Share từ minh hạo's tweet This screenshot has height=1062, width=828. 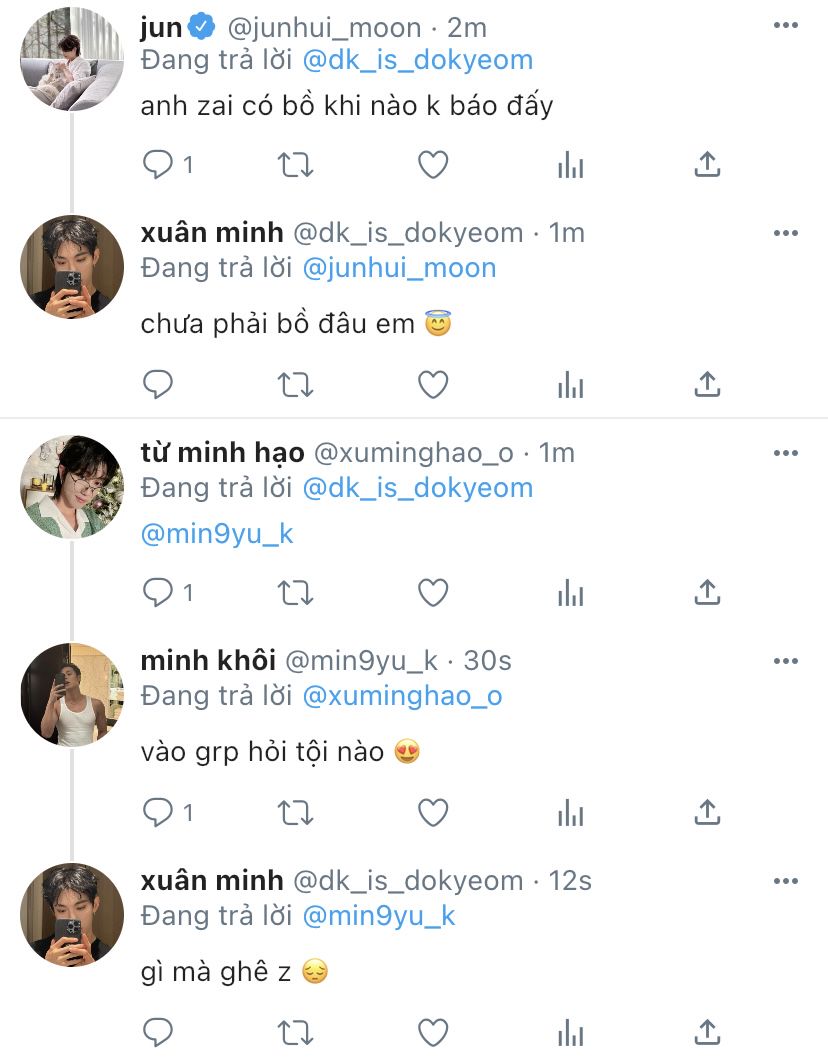coord(707,593)
